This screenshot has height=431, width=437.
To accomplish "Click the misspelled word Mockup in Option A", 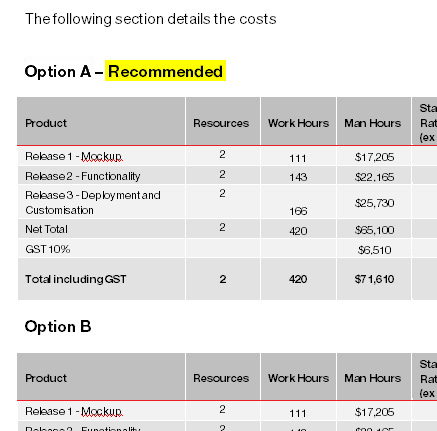I will 101,156.
